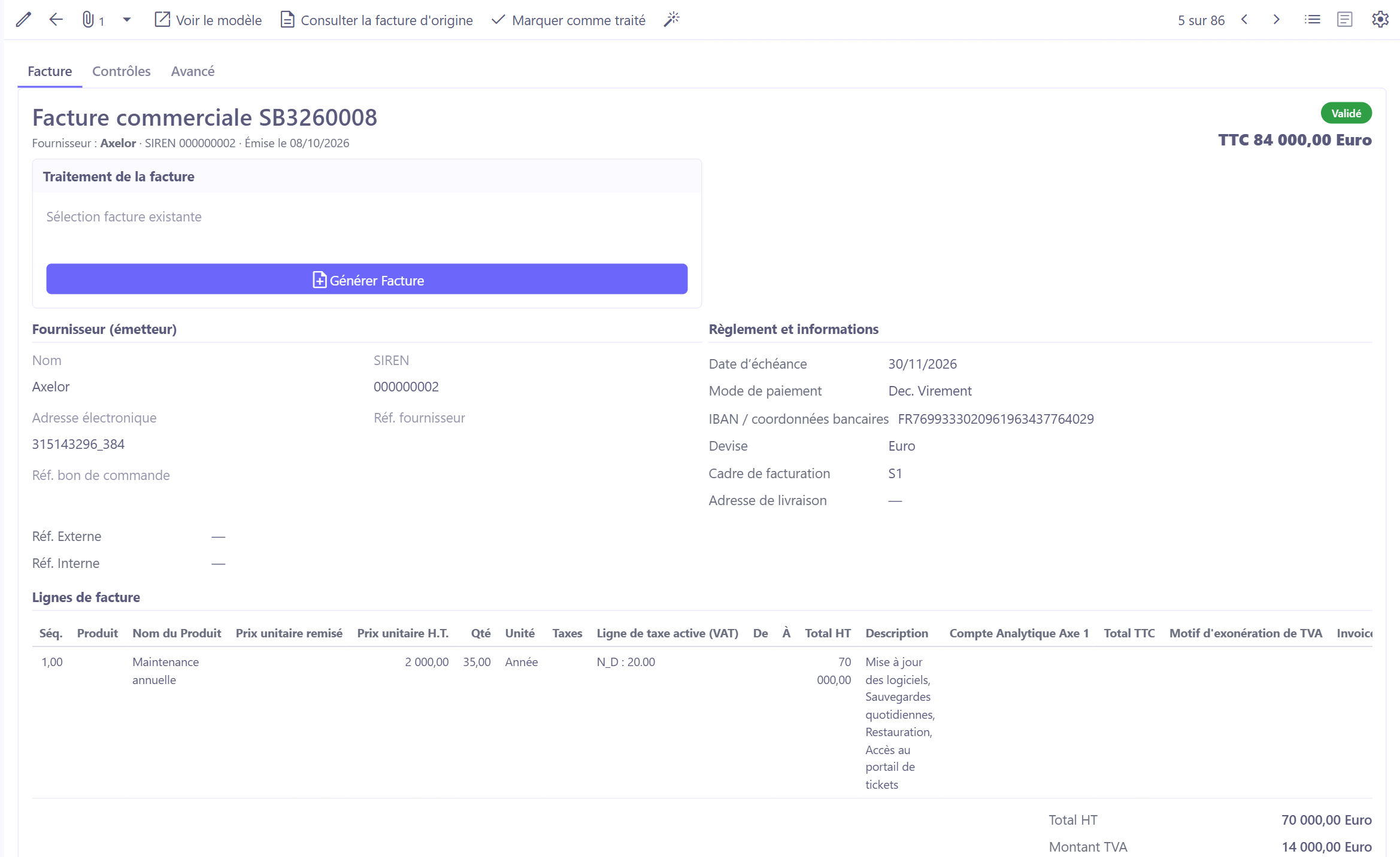Go back with the left arrow icon
The width and height of the screenshot is (1400, 857).
[56, 20]
